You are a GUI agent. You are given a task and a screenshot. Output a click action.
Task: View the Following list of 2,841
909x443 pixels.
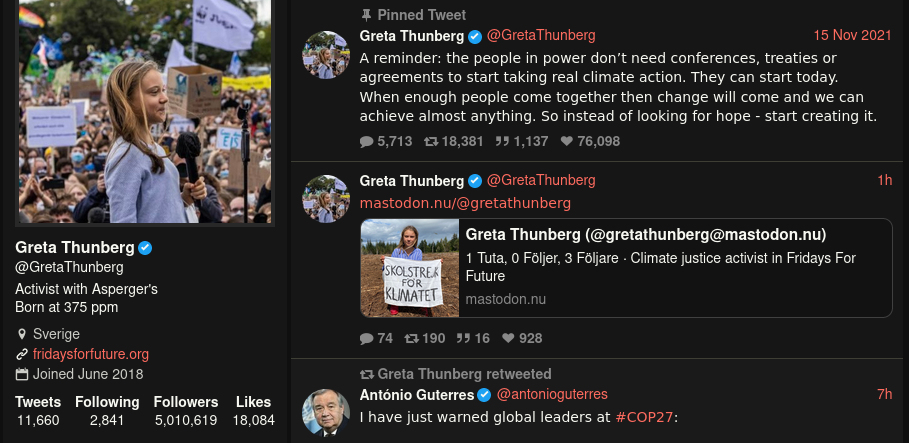coord(107,411)
